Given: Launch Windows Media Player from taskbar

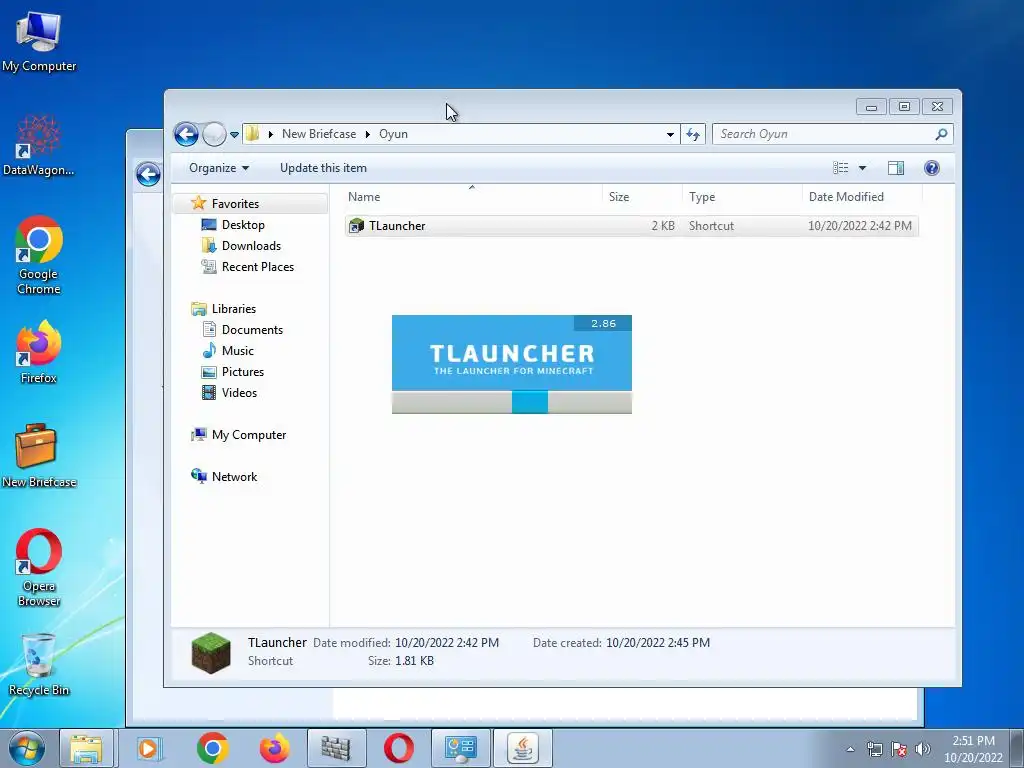Looking at the screenshot, I should 149,748.
